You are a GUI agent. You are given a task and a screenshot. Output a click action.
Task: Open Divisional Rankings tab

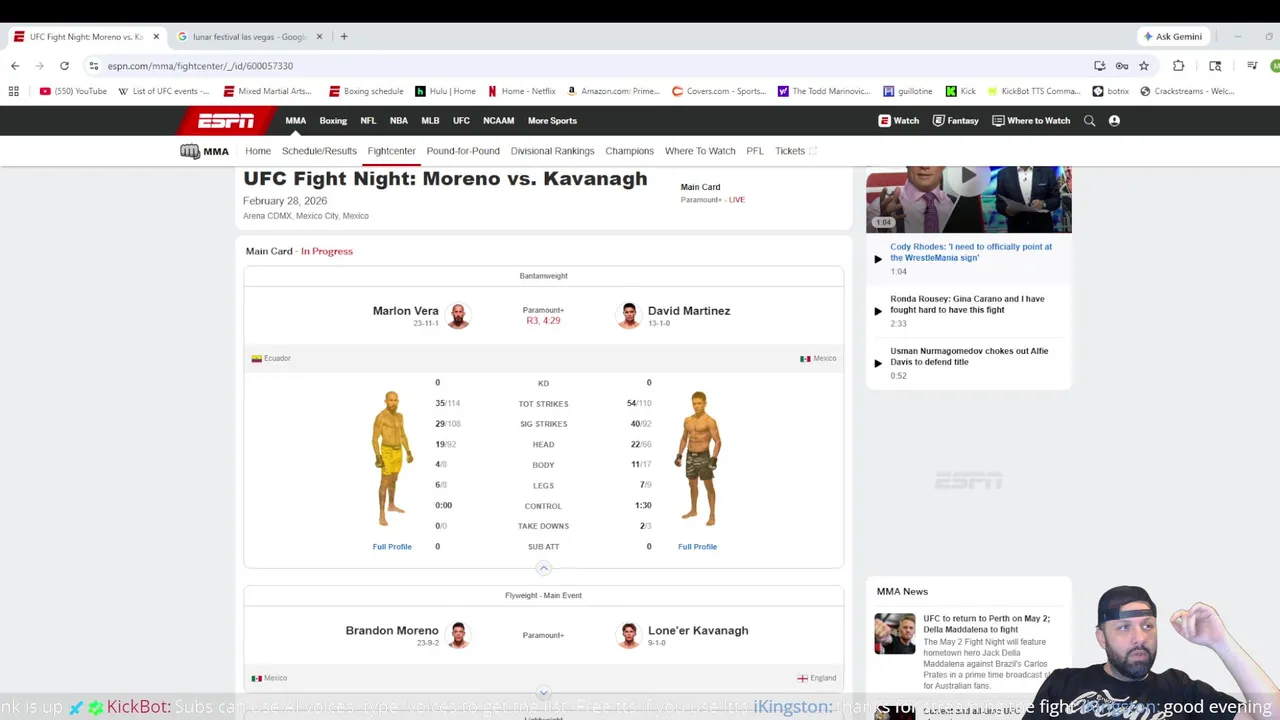click(552, 151)
